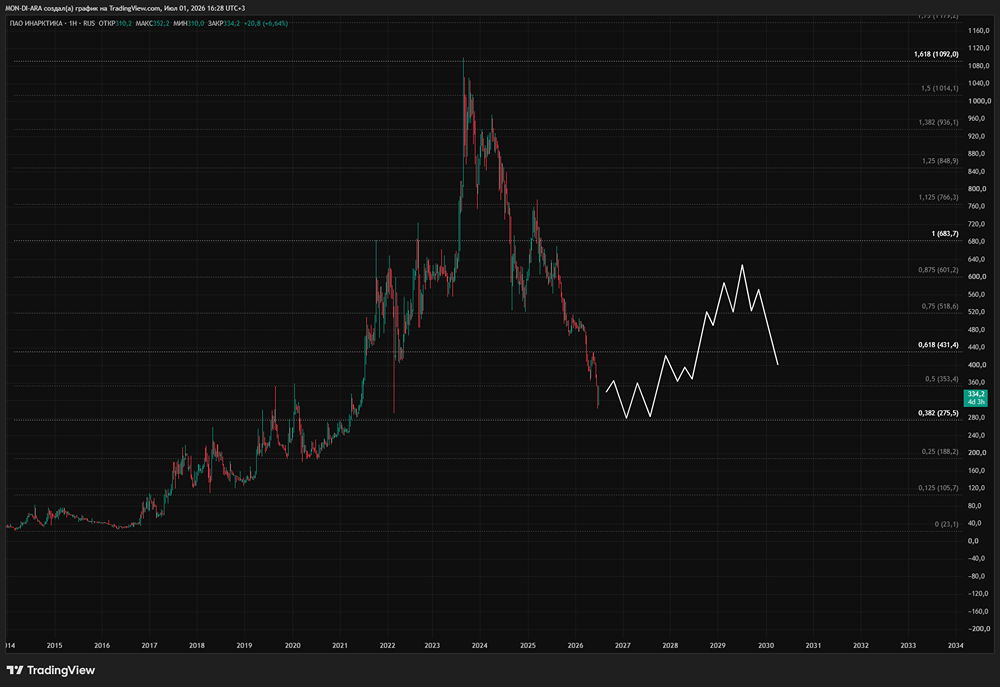1000x687 pixels.
Task: Select the ПАО ИНАРКТИКА symbol title
Action: tap(36, 24)
